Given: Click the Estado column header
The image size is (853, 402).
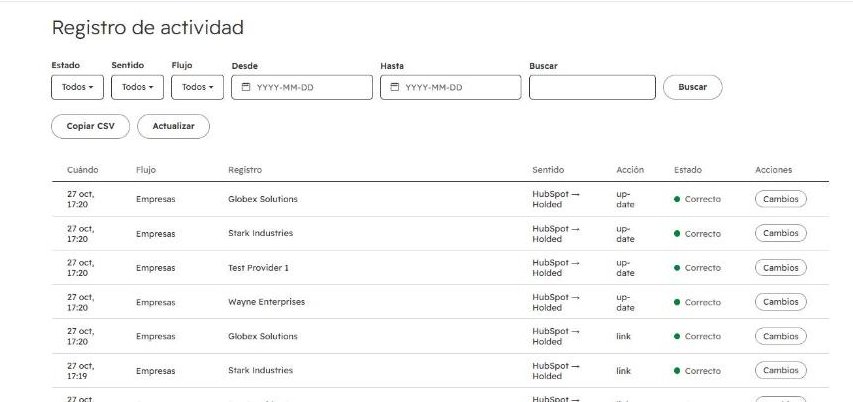Looking at the screenshot, I should pyautogui.click(x=688, y=170).
